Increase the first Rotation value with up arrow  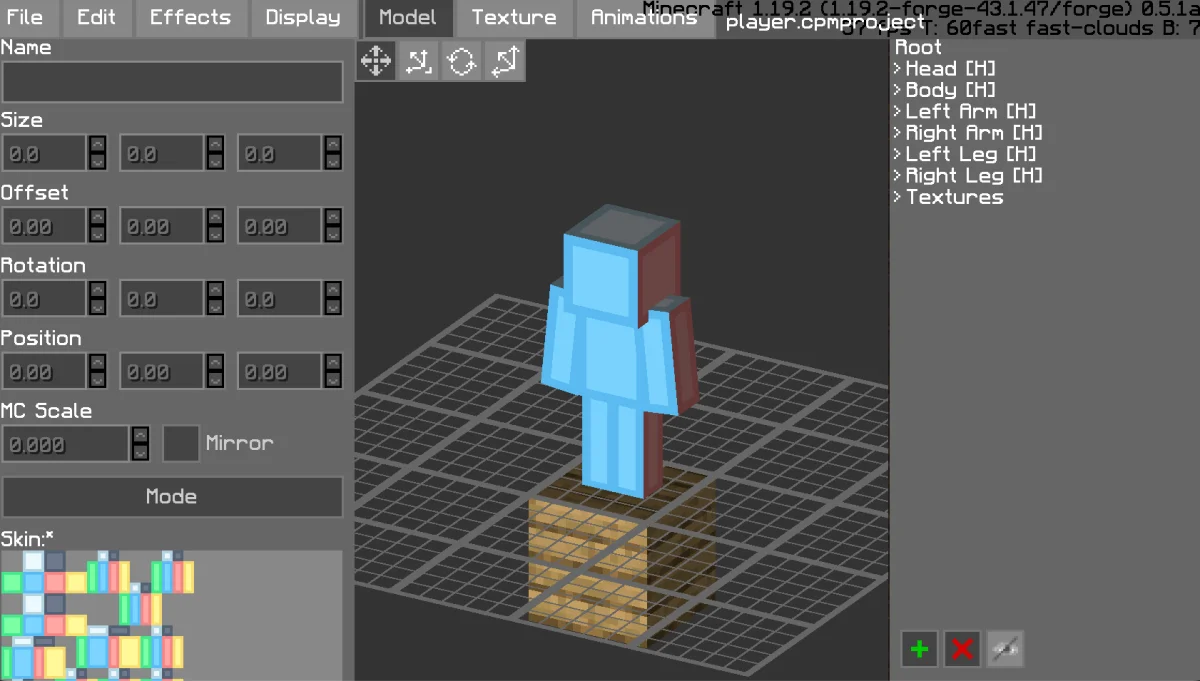click(97, 289)
